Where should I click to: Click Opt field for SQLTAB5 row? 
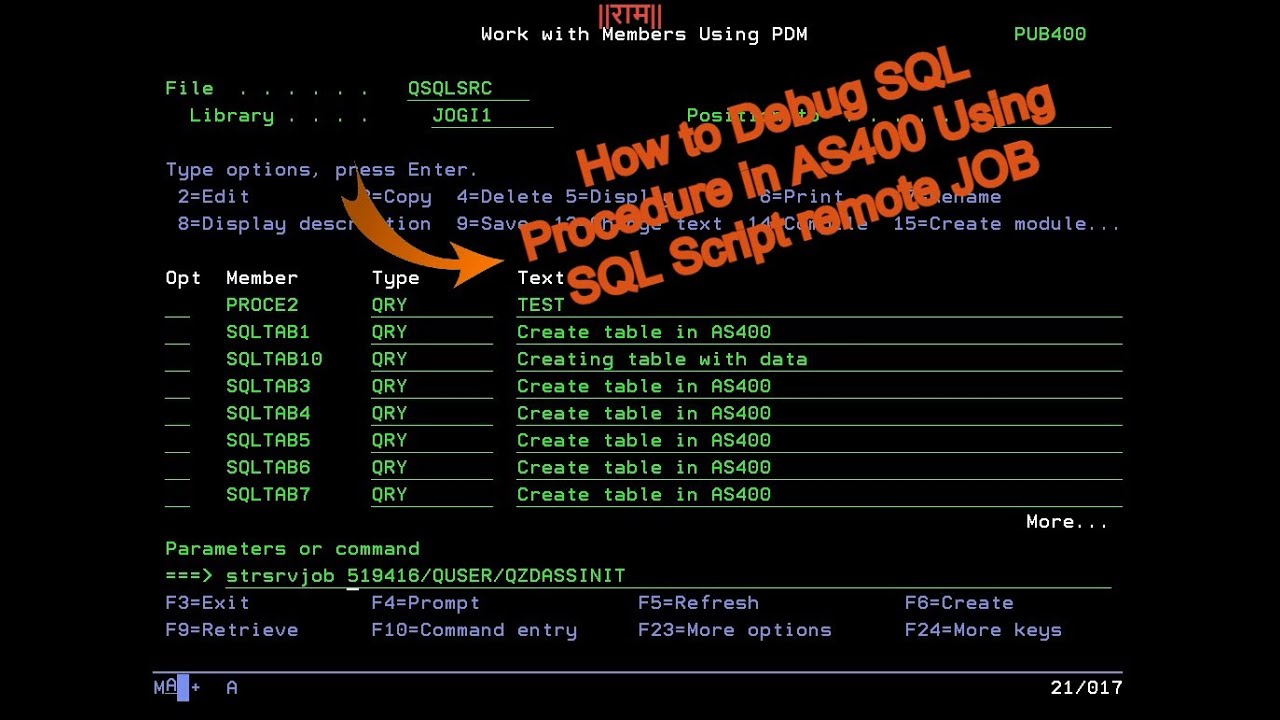coord(177,441)
